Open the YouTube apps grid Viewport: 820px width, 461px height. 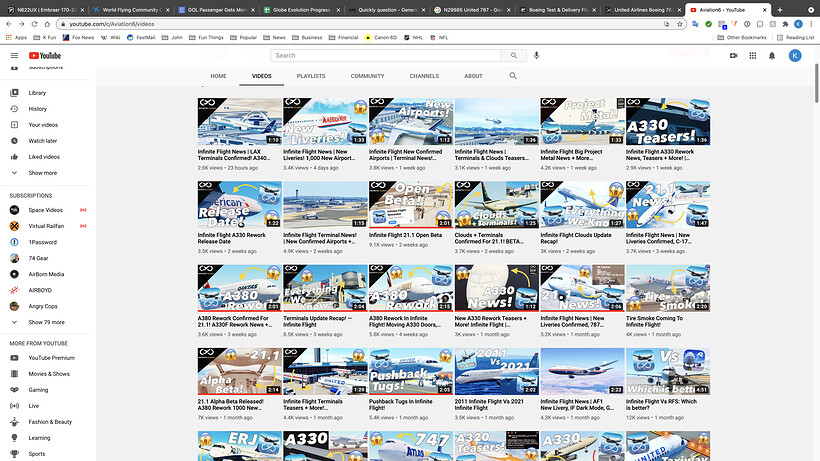(753, 55)
